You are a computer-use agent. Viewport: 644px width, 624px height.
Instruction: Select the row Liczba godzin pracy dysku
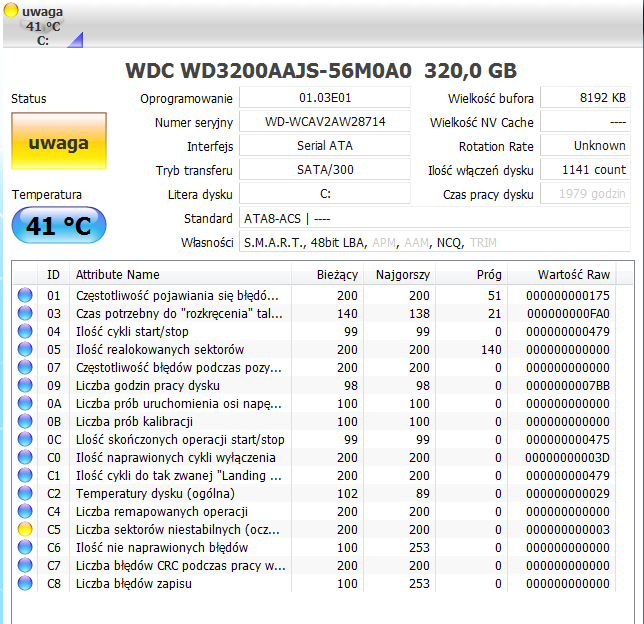(x=316, y=385)
